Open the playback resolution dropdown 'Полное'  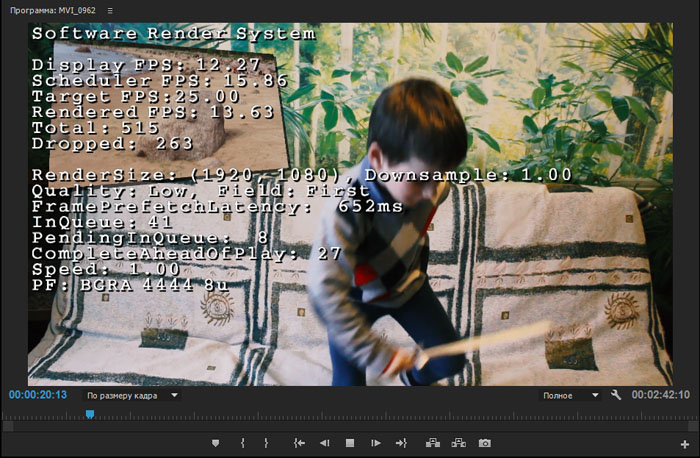click(x=569, y=396)
